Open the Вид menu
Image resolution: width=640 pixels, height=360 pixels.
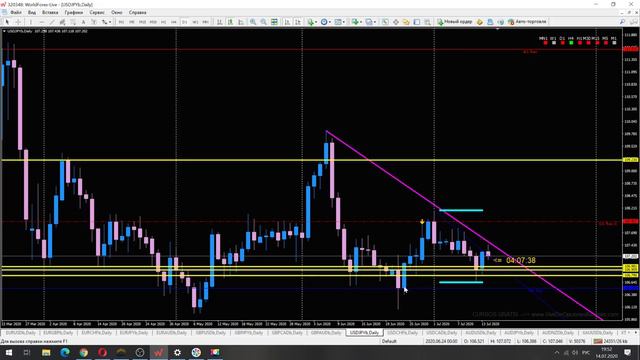pos(31,13)
